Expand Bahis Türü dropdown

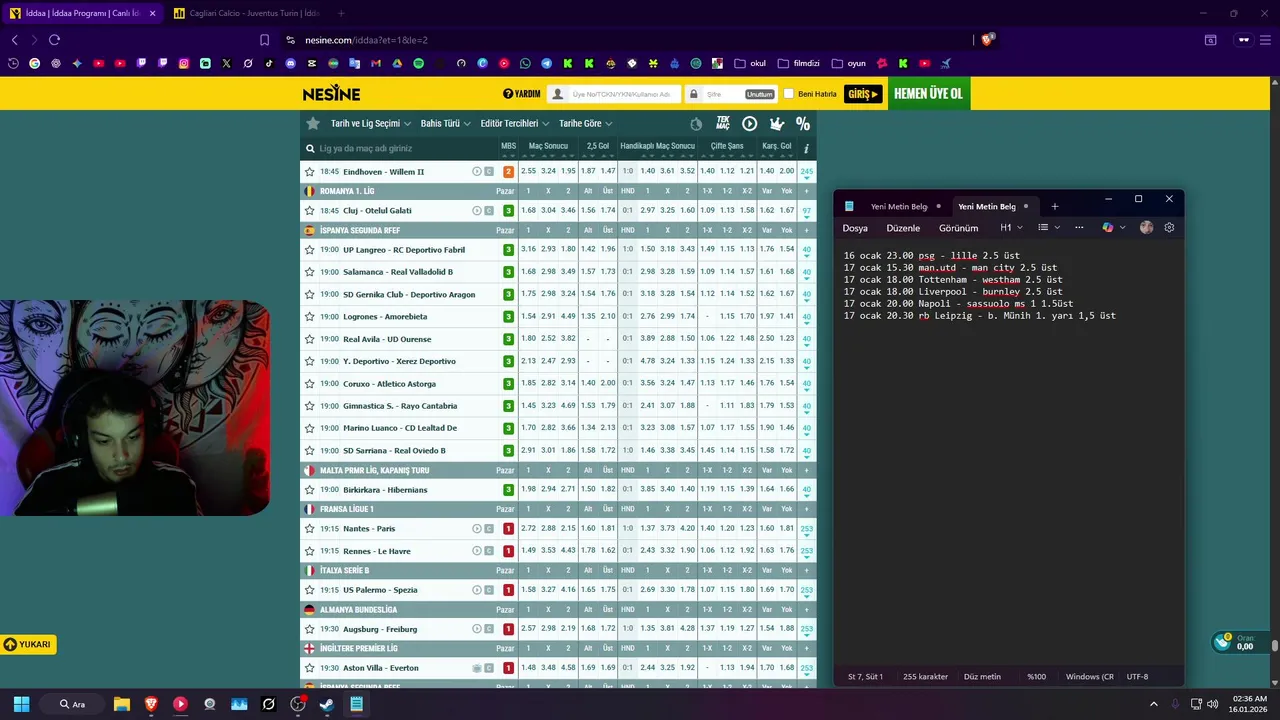(x=445, y=124)
